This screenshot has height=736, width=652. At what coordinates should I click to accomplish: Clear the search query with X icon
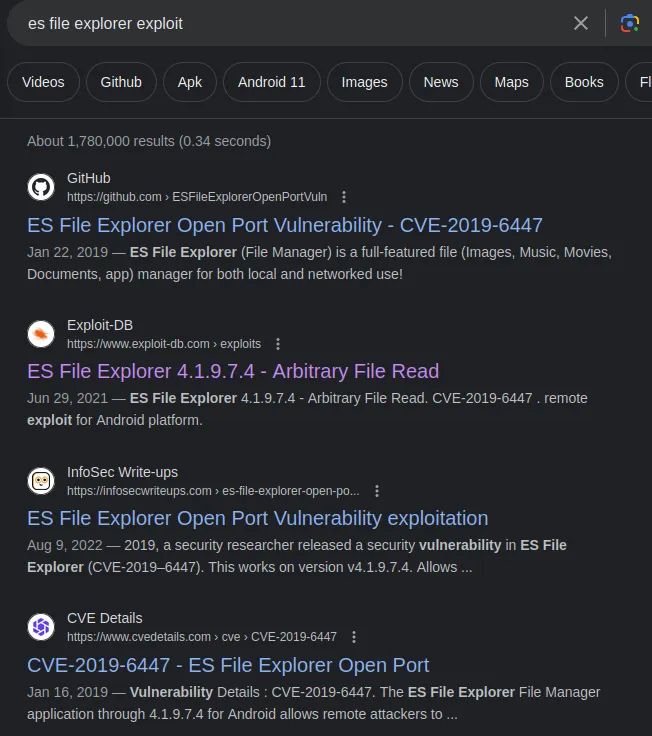[x=581, y=23]
